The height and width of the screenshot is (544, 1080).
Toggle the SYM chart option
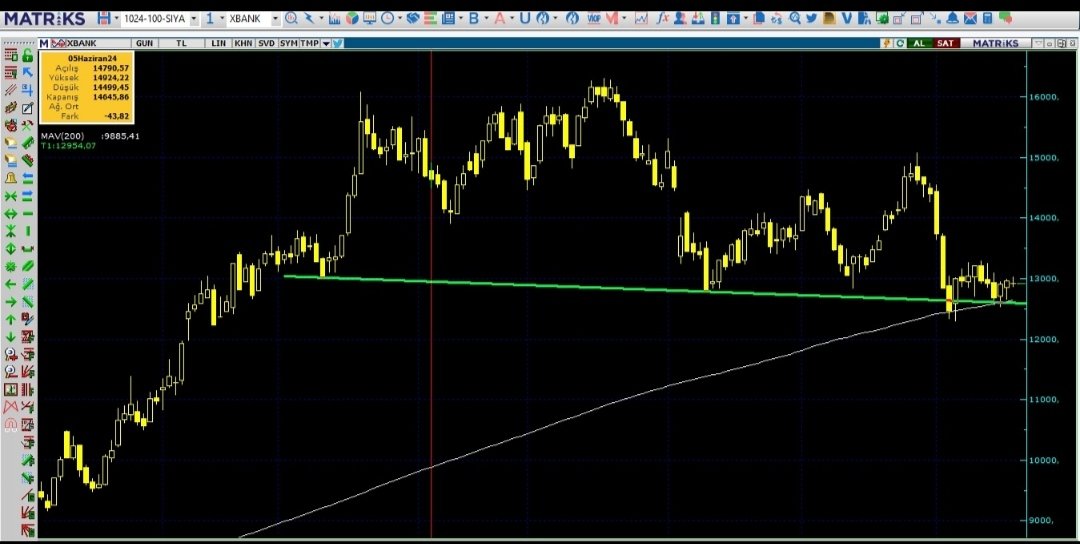(289, 43)
